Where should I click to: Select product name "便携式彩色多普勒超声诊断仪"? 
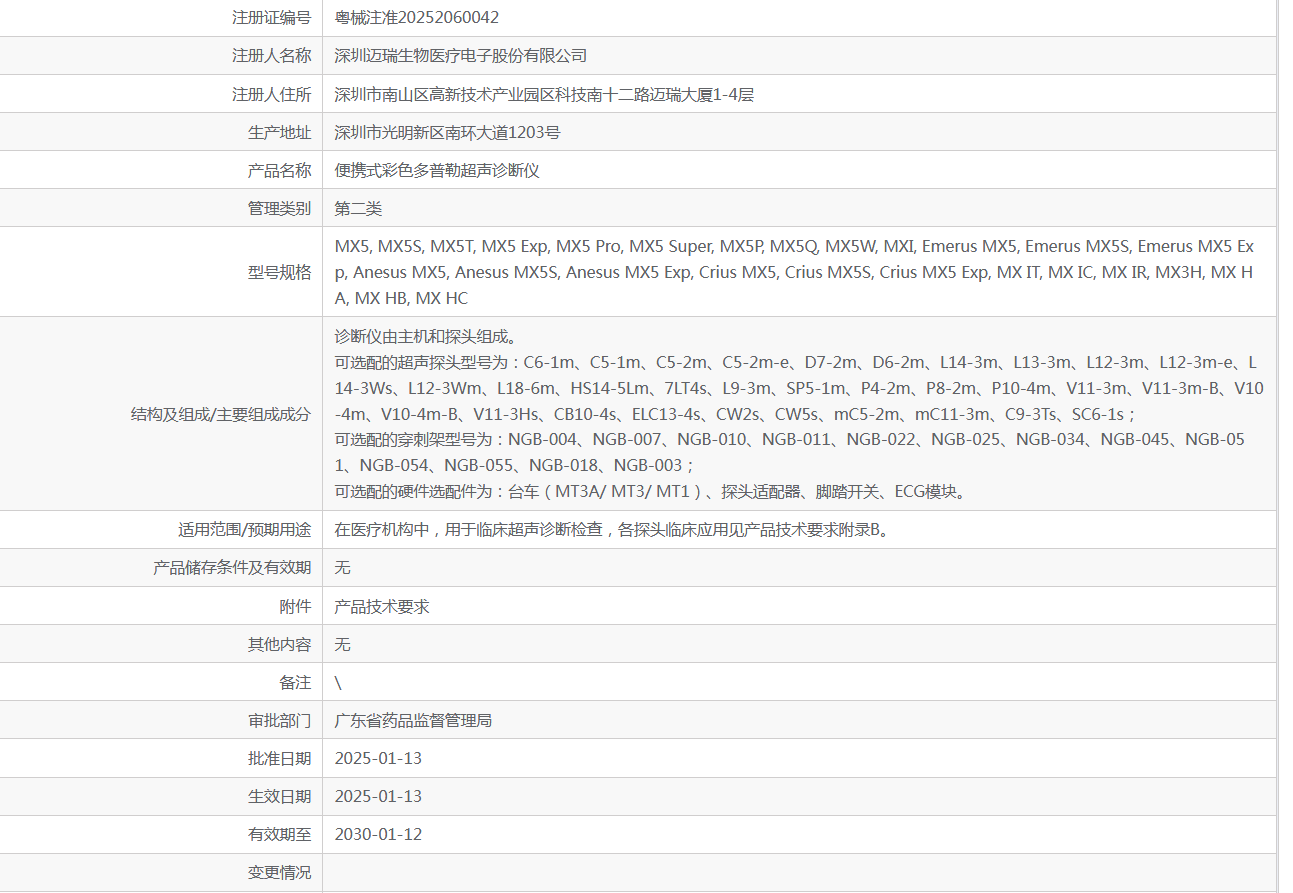[x=437, y=170]
